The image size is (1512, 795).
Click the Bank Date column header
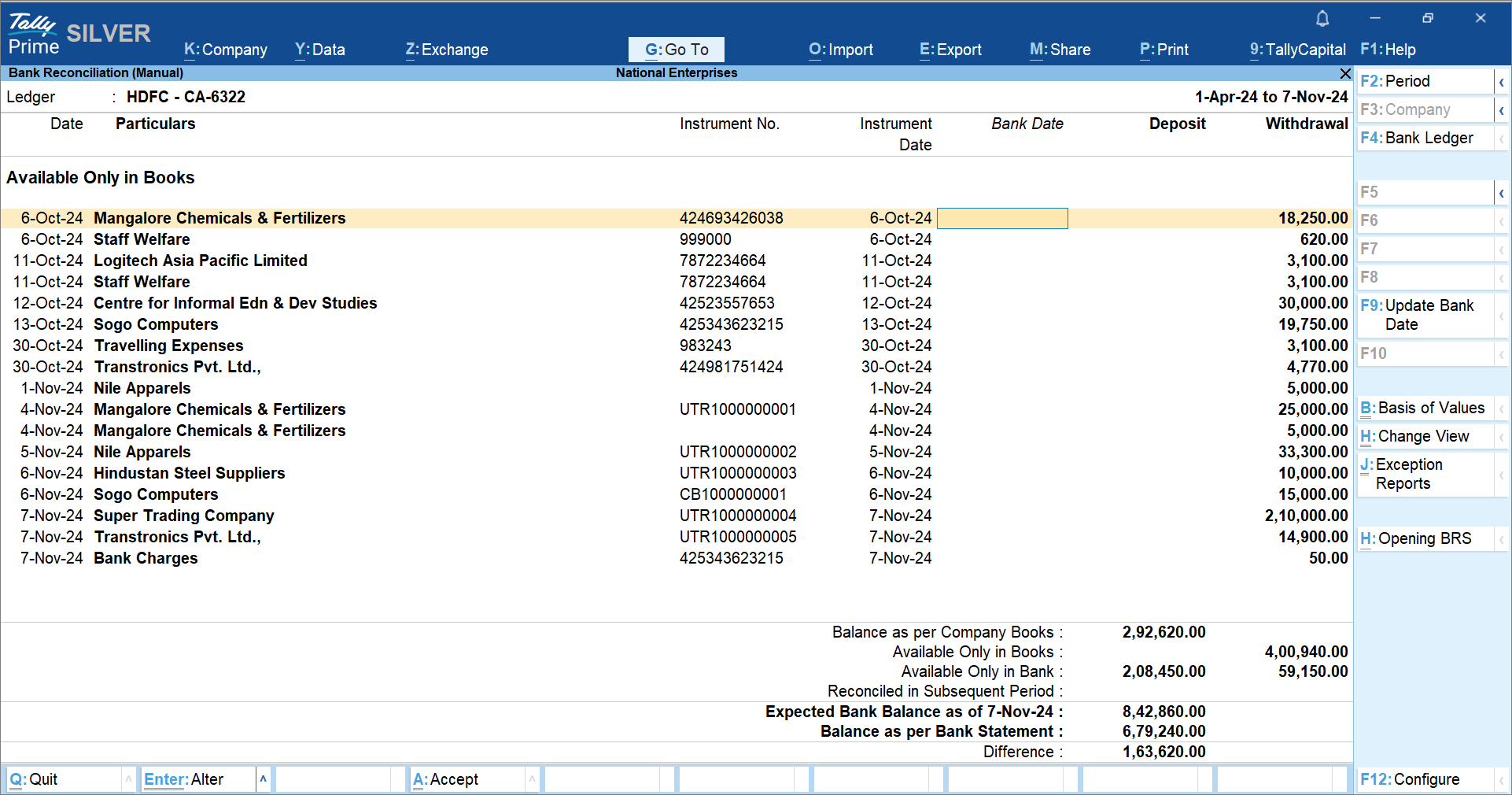(x=1027, y=124)
